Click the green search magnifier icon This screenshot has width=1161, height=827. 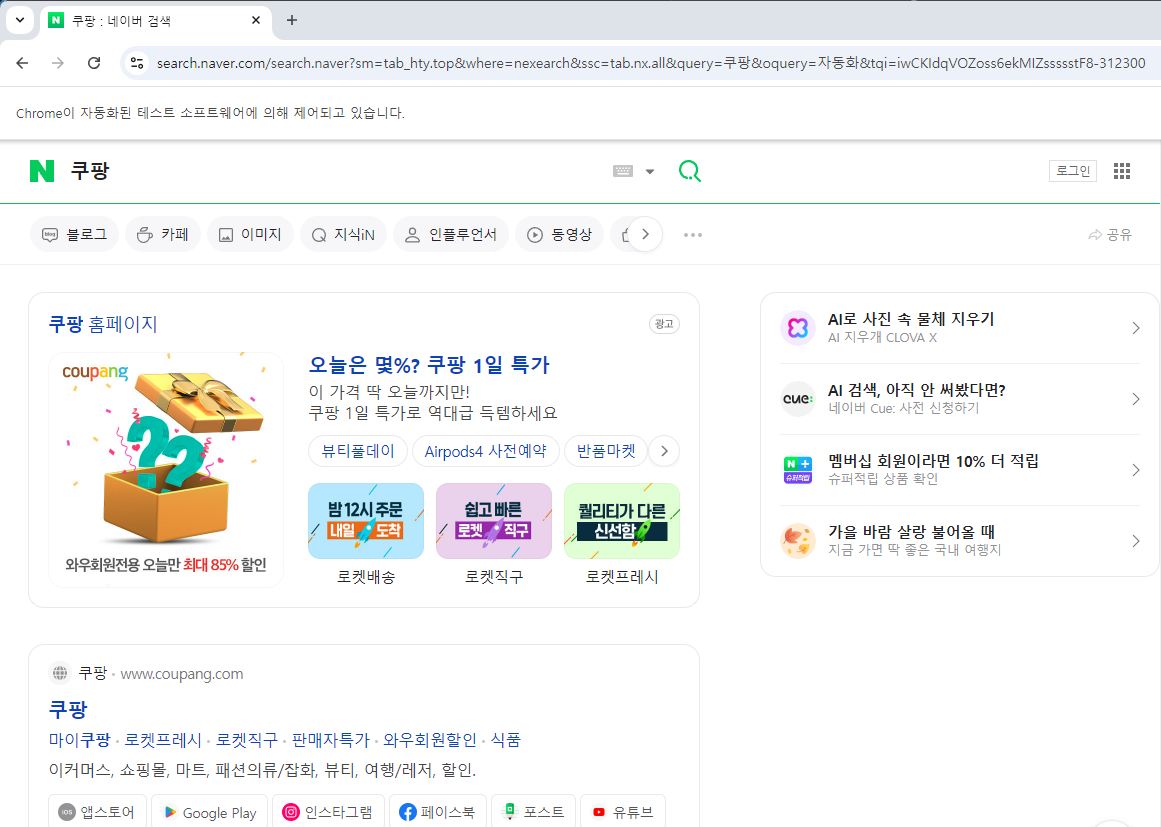tap(689, 171)
